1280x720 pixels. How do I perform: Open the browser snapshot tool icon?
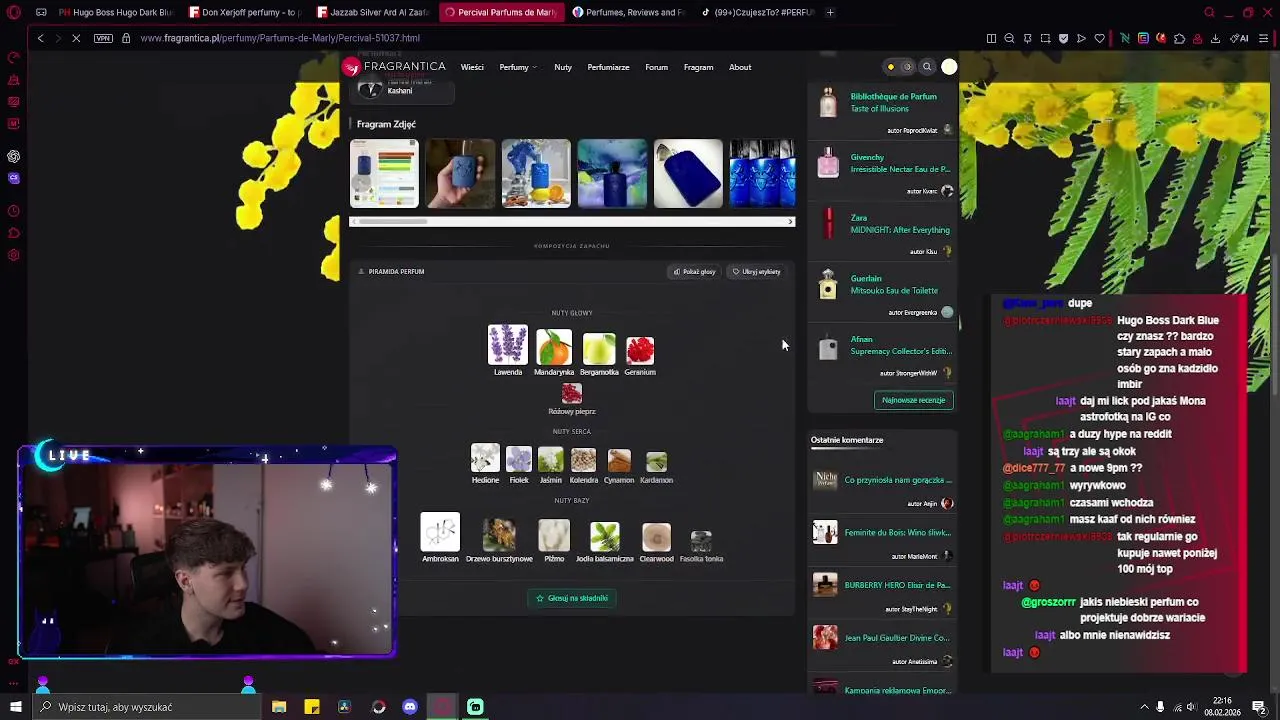(x=1045, y=38)
